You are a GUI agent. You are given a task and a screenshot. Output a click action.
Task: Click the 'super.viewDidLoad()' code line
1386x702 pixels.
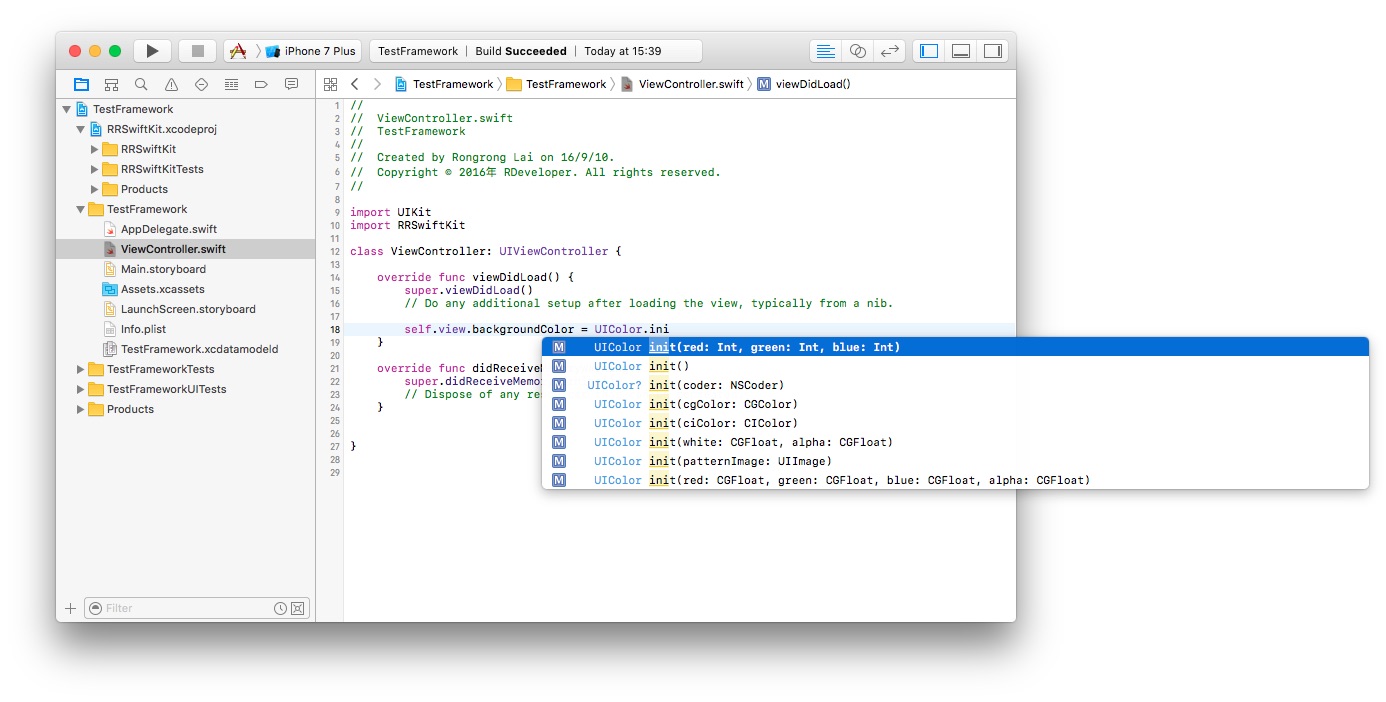pyautogui.click(x=469, y=290)
